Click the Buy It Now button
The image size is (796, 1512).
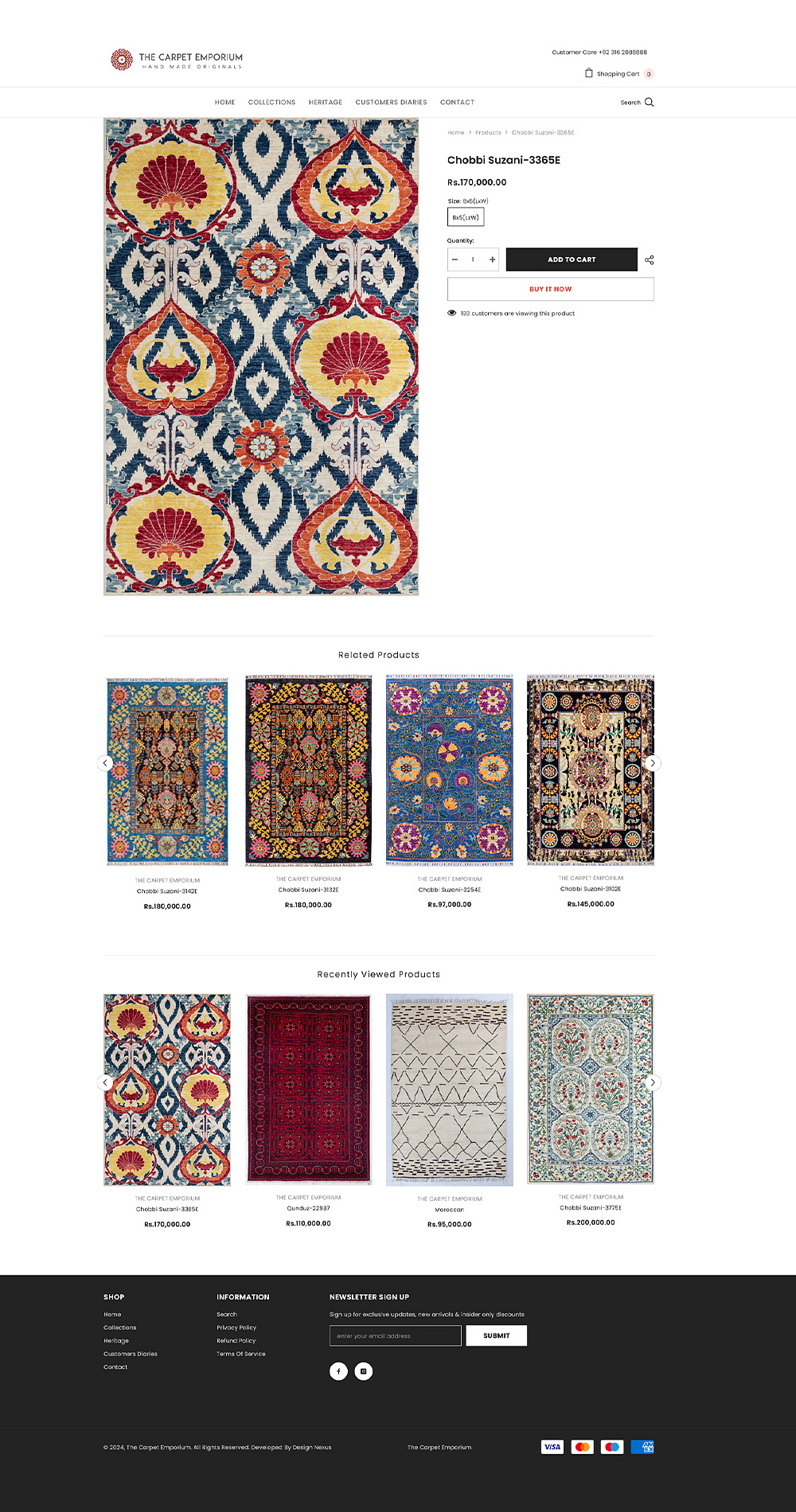pyautogui.click(x=551, y=289)
